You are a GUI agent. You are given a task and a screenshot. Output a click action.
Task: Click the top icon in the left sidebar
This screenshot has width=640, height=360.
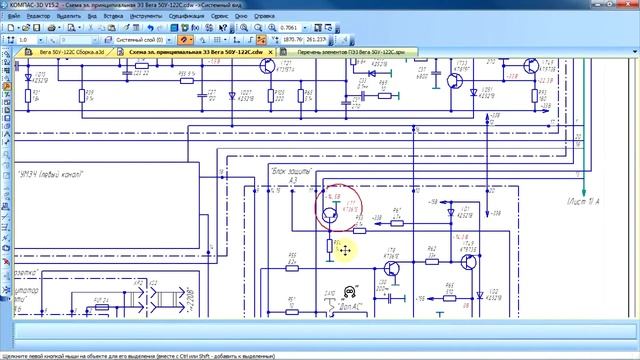click(x=6, y=54)
